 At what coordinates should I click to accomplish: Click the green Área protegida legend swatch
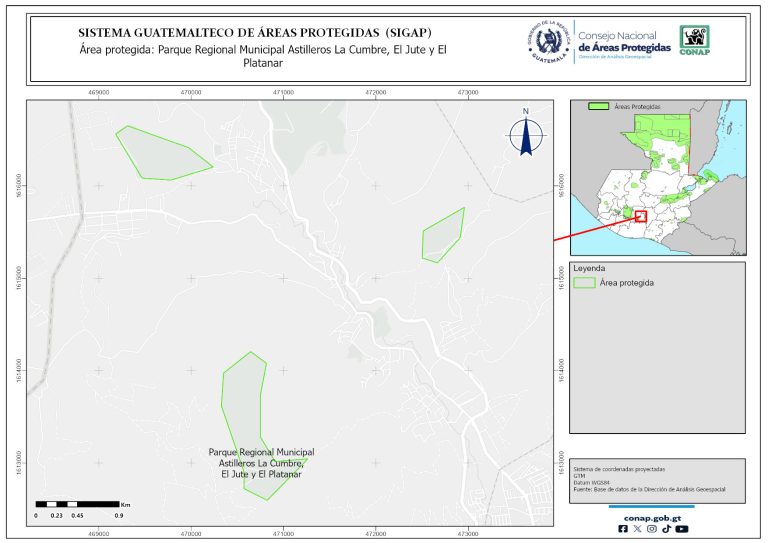585,283
